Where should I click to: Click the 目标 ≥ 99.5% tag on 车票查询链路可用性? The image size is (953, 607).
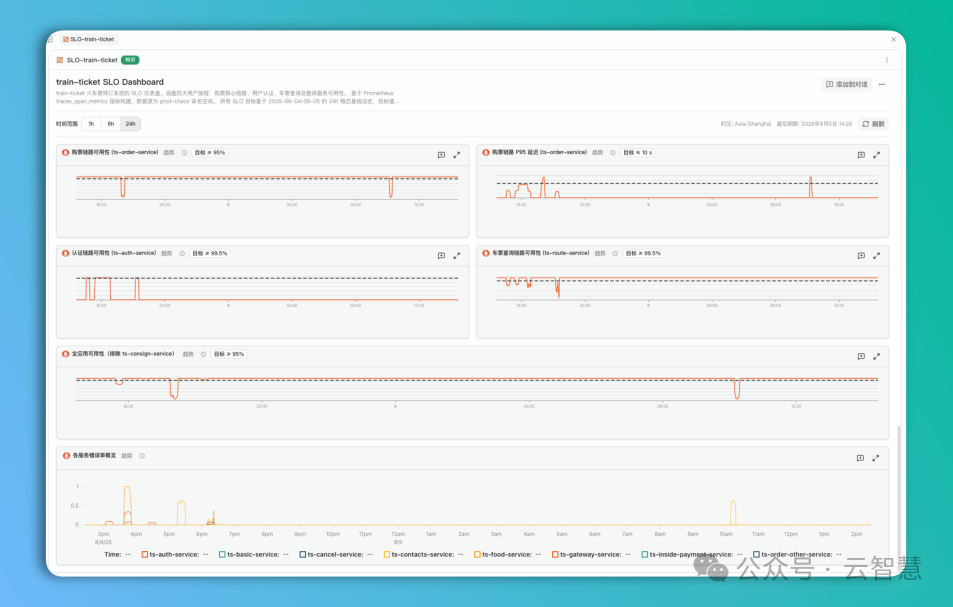(643, 253)
